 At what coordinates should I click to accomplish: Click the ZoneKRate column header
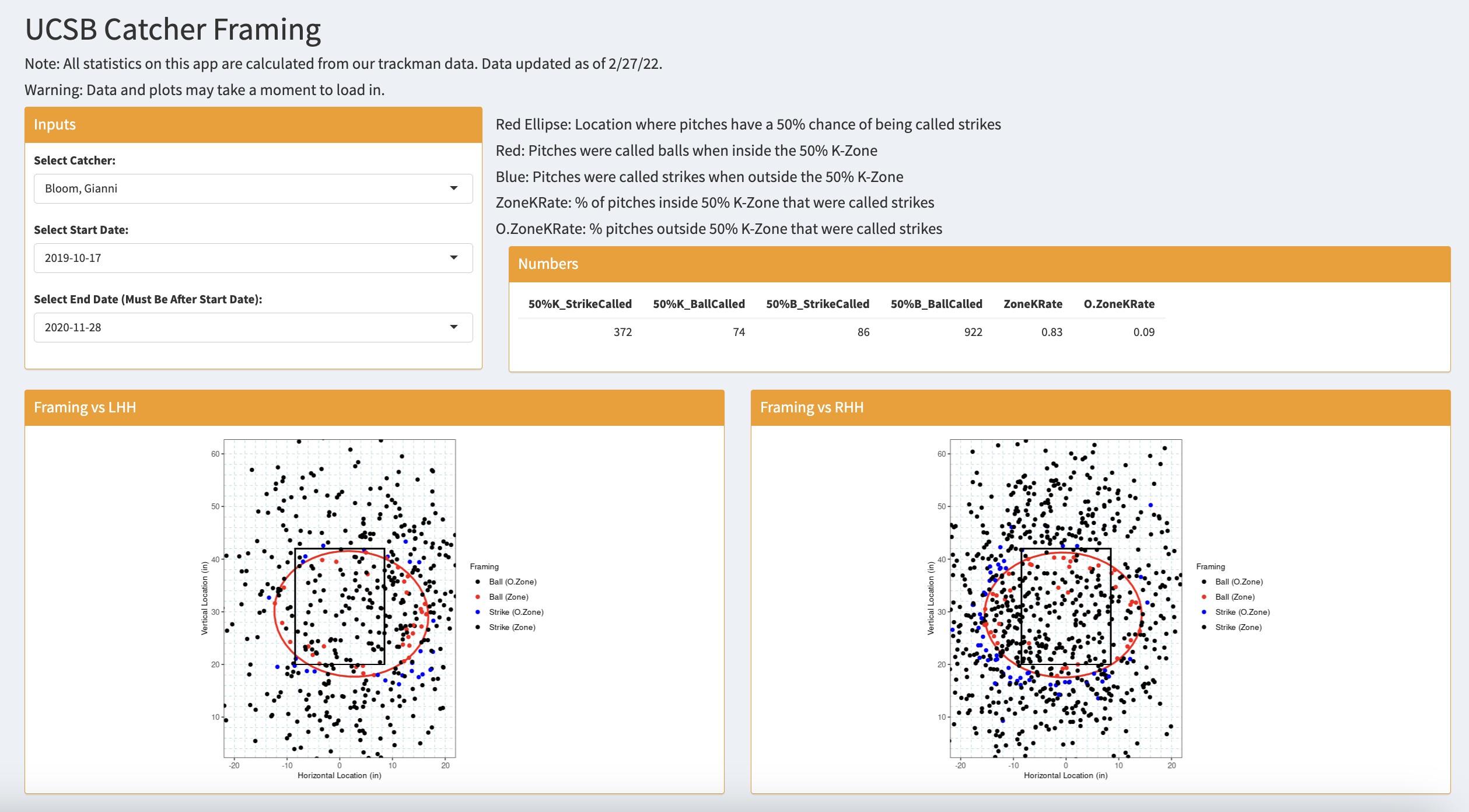tap(1032, 304)
